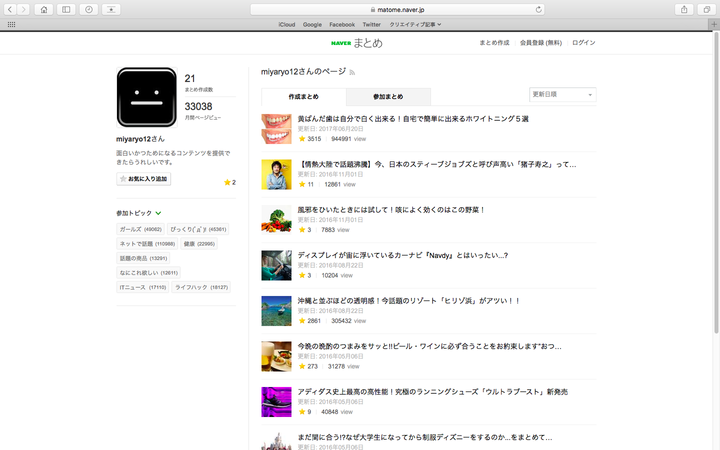The height and width of the screenshot is (450, 720).
Task: Select the なにこれ欲しい topic tag
Action: click(148, 273)
